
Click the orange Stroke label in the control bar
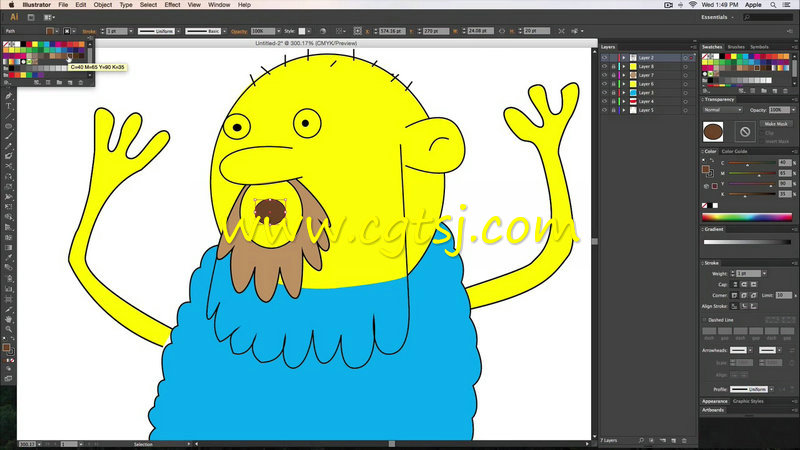click(x=89, y=31)
